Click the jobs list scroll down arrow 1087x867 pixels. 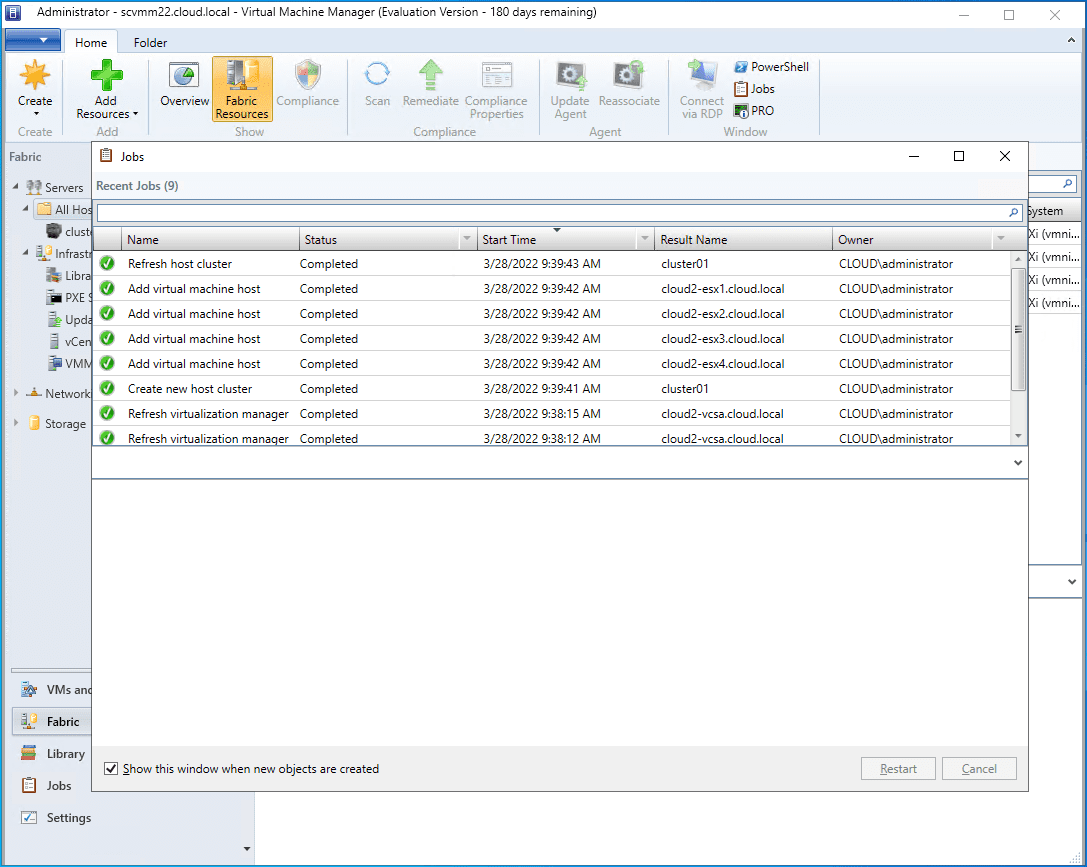pyautogui.click(x=1018, y=436)
